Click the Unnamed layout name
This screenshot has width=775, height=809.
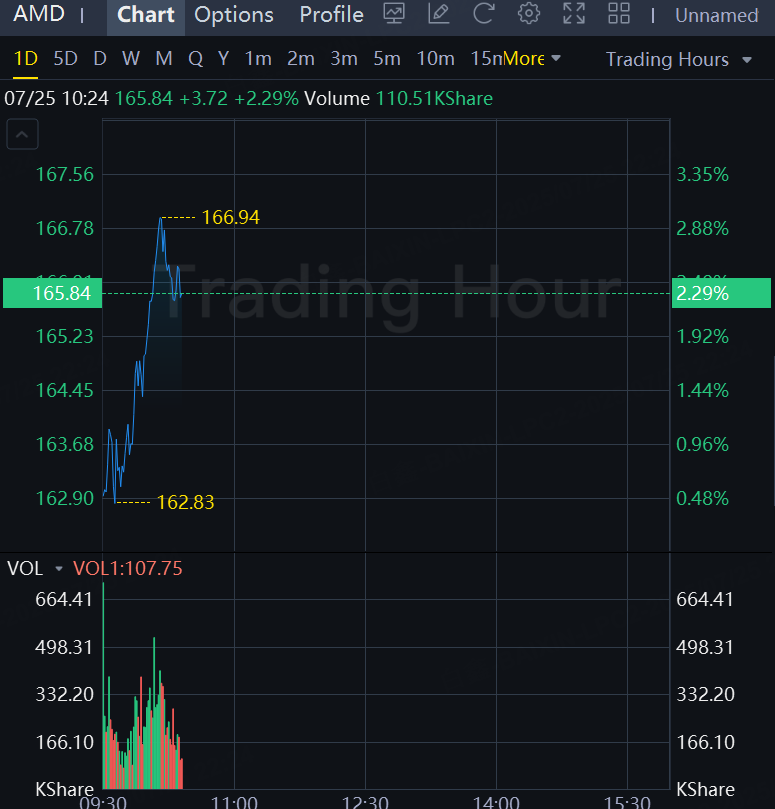[x=717, y=15]
